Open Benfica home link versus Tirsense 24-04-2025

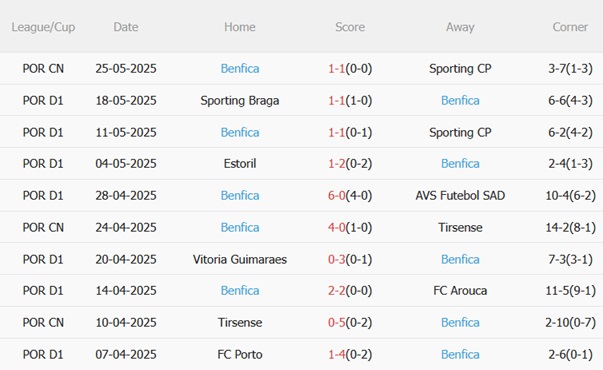tap(240, 227)
